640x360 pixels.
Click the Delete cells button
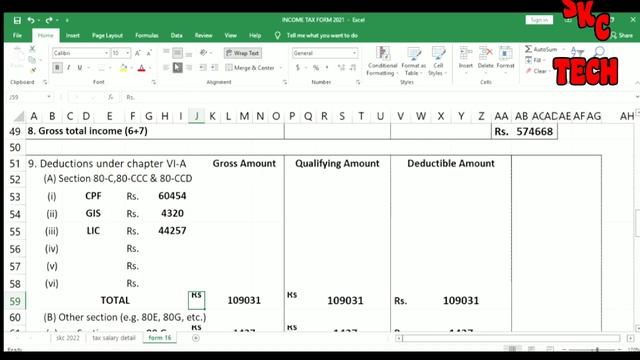pos(485,59)
